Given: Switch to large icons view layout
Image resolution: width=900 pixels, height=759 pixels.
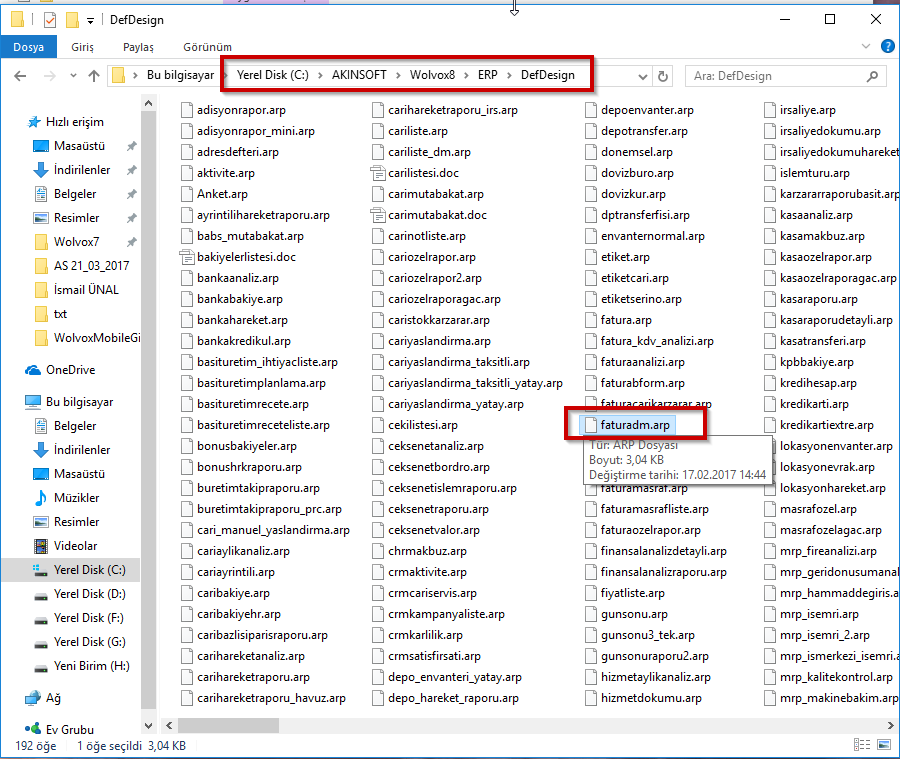Looking at the screenshot, I should pos(885,745).
